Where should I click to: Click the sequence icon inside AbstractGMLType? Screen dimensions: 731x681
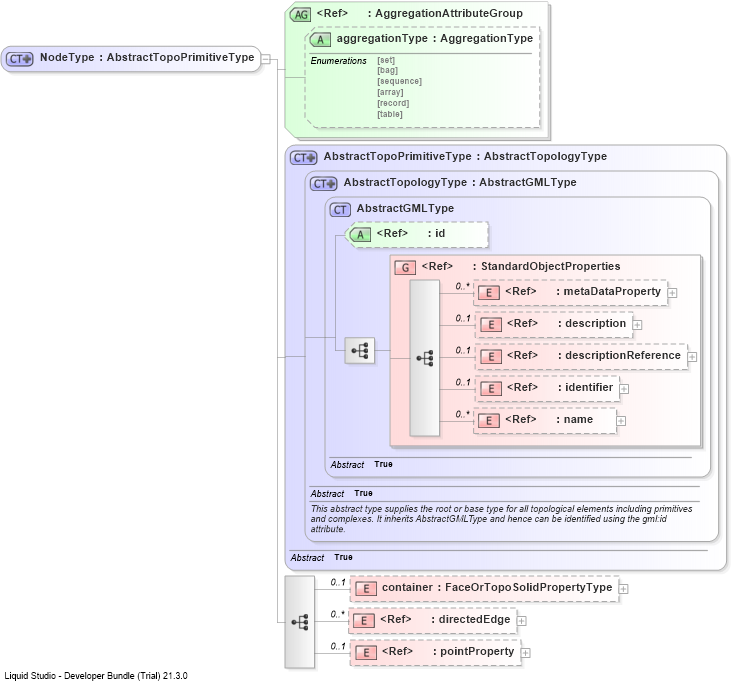[x=359, y=350]
